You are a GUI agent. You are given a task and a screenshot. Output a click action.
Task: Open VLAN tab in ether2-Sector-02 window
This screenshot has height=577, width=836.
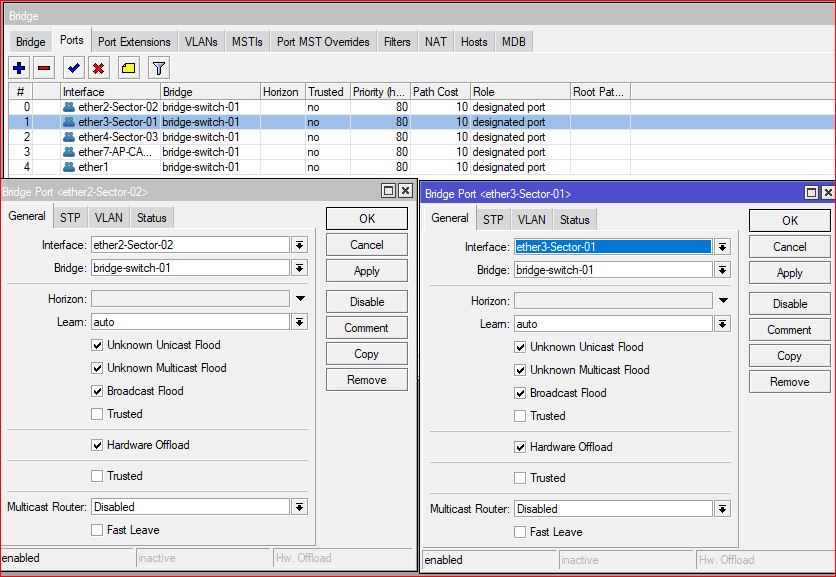click(x=109, y=218)
